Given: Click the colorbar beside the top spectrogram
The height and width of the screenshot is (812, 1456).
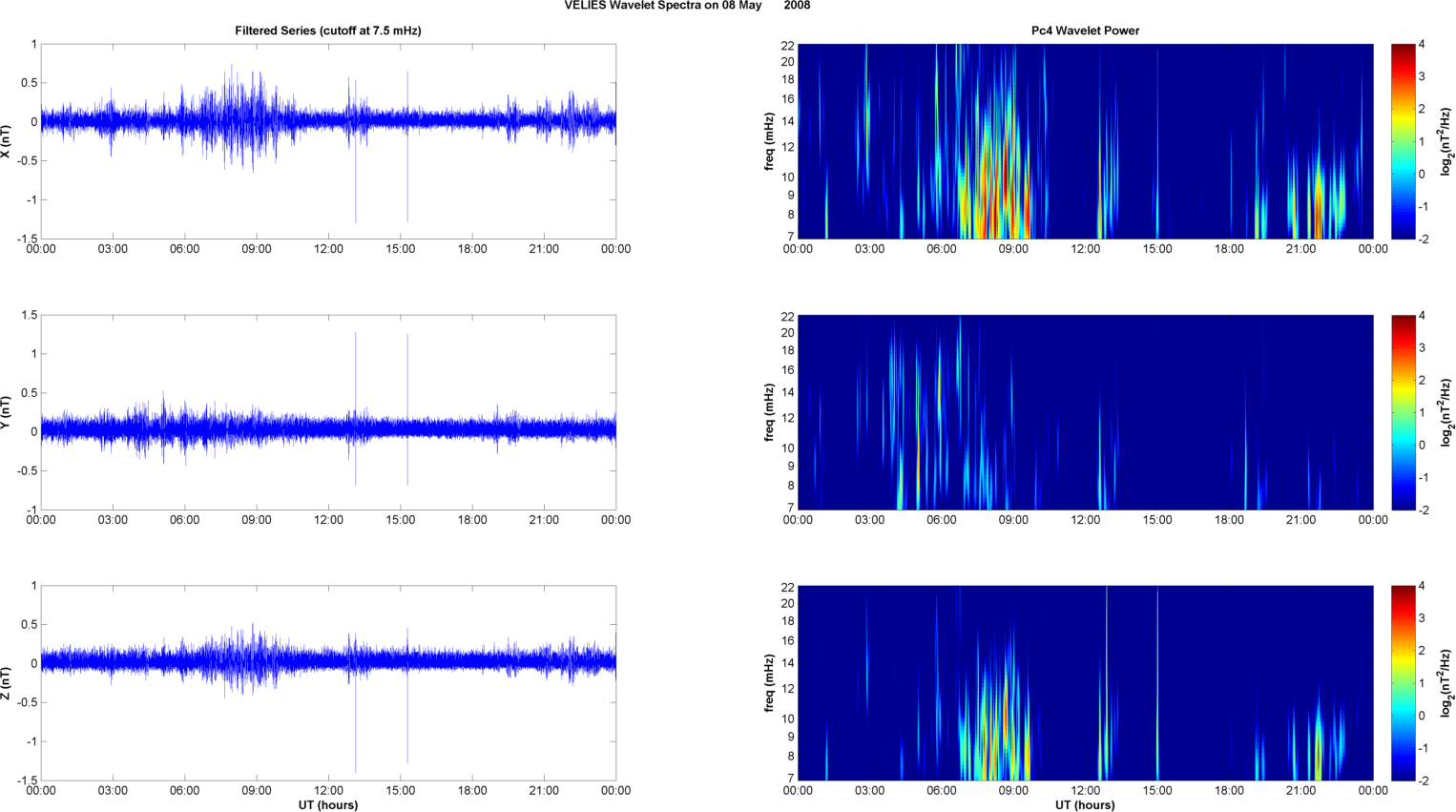Looking at the screenshot, I should point(1403,141).
